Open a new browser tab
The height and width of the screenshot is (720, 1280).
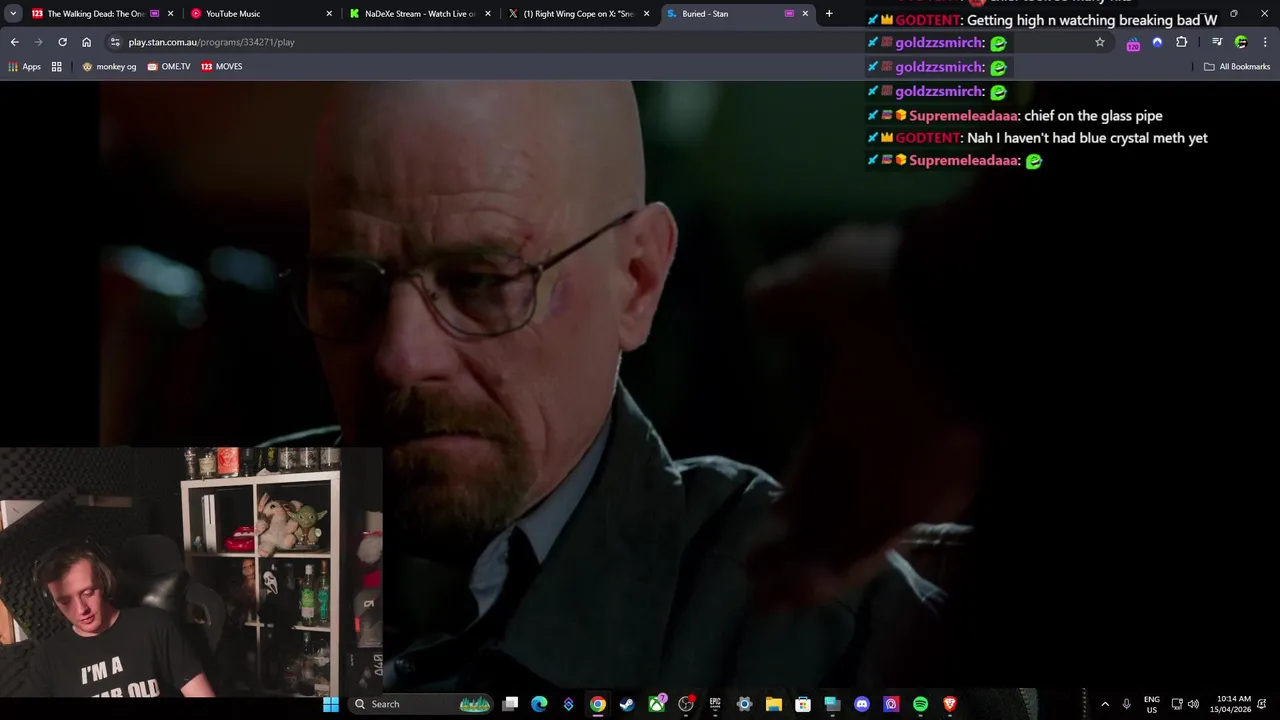(829, 14)
